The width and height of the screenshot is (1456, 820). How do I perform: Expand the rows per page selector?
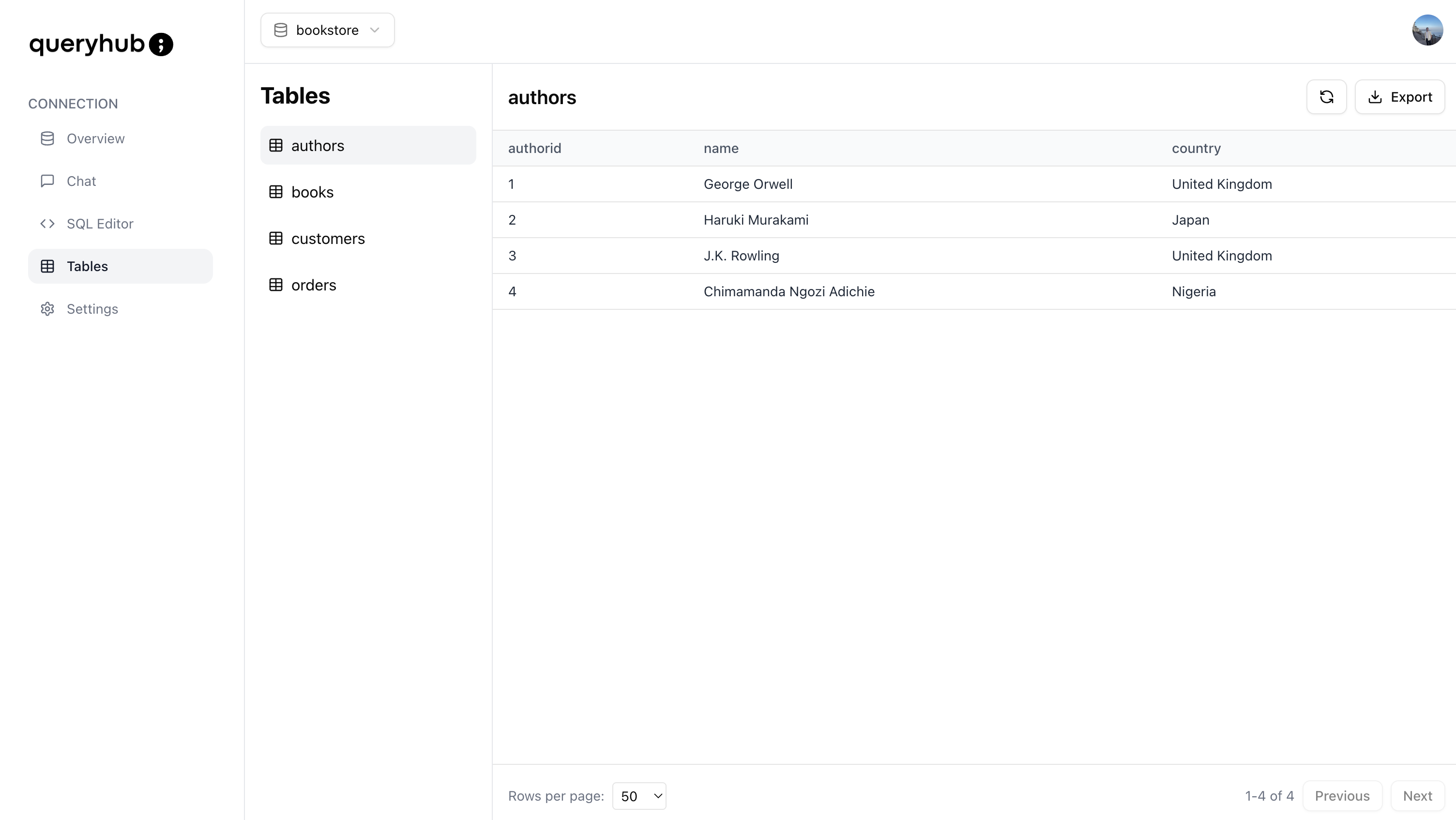pos(639,796)
